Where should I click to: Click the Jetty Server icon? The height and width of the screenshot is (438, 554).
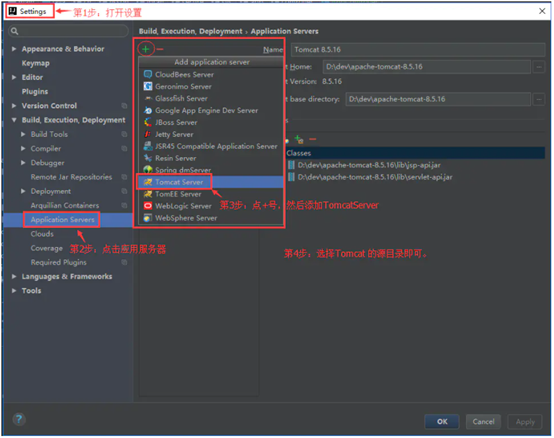click(x=148, y=134)
